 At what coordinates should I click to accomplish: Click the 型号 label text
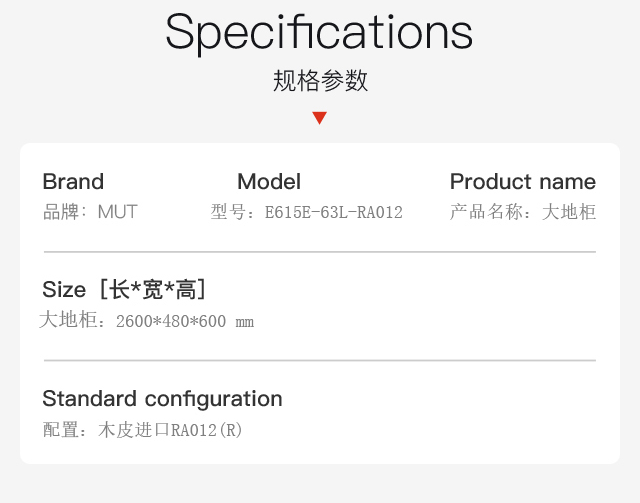point(228,212)
